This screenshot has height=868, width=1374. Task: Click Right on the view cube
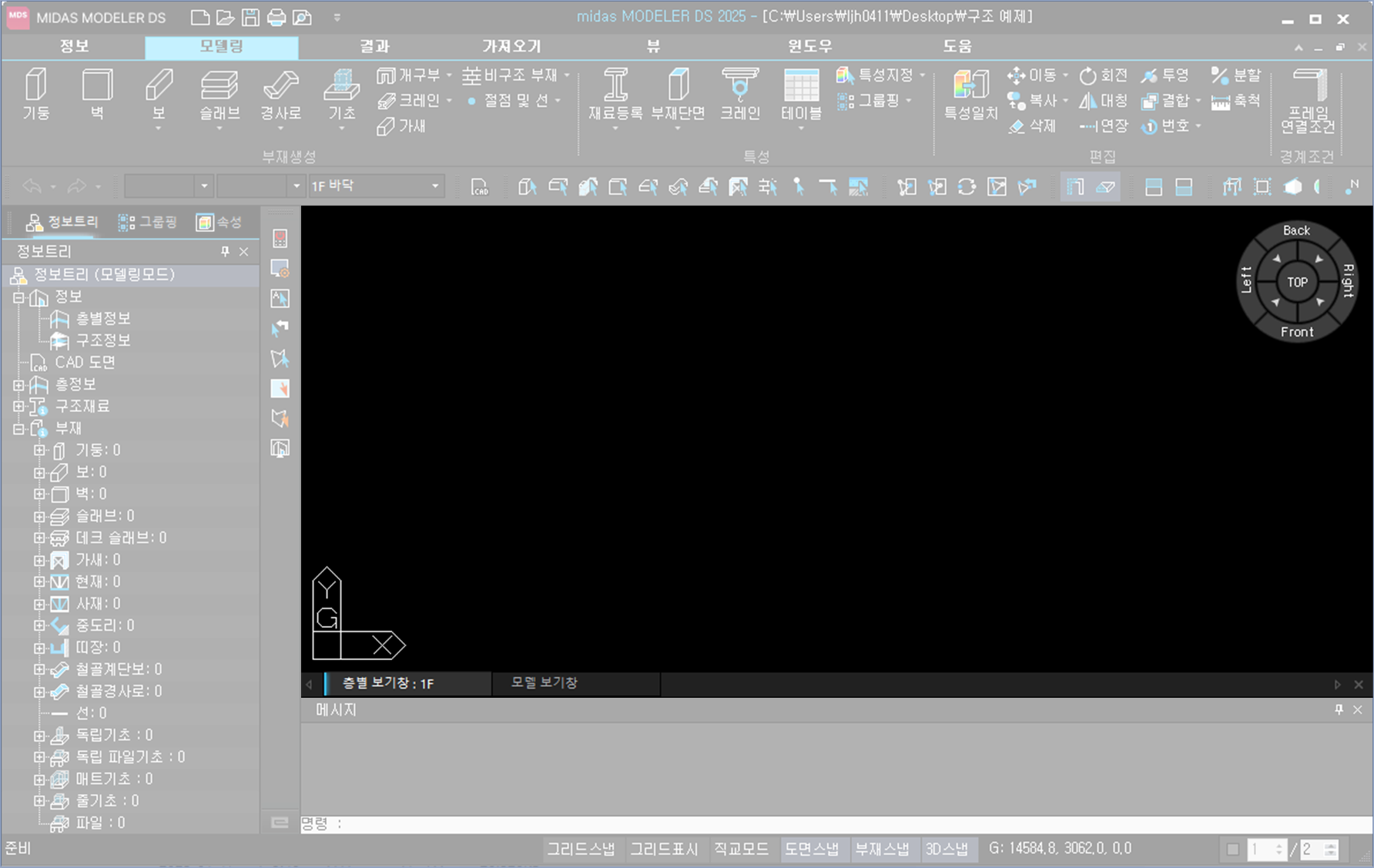[1348, 280]
